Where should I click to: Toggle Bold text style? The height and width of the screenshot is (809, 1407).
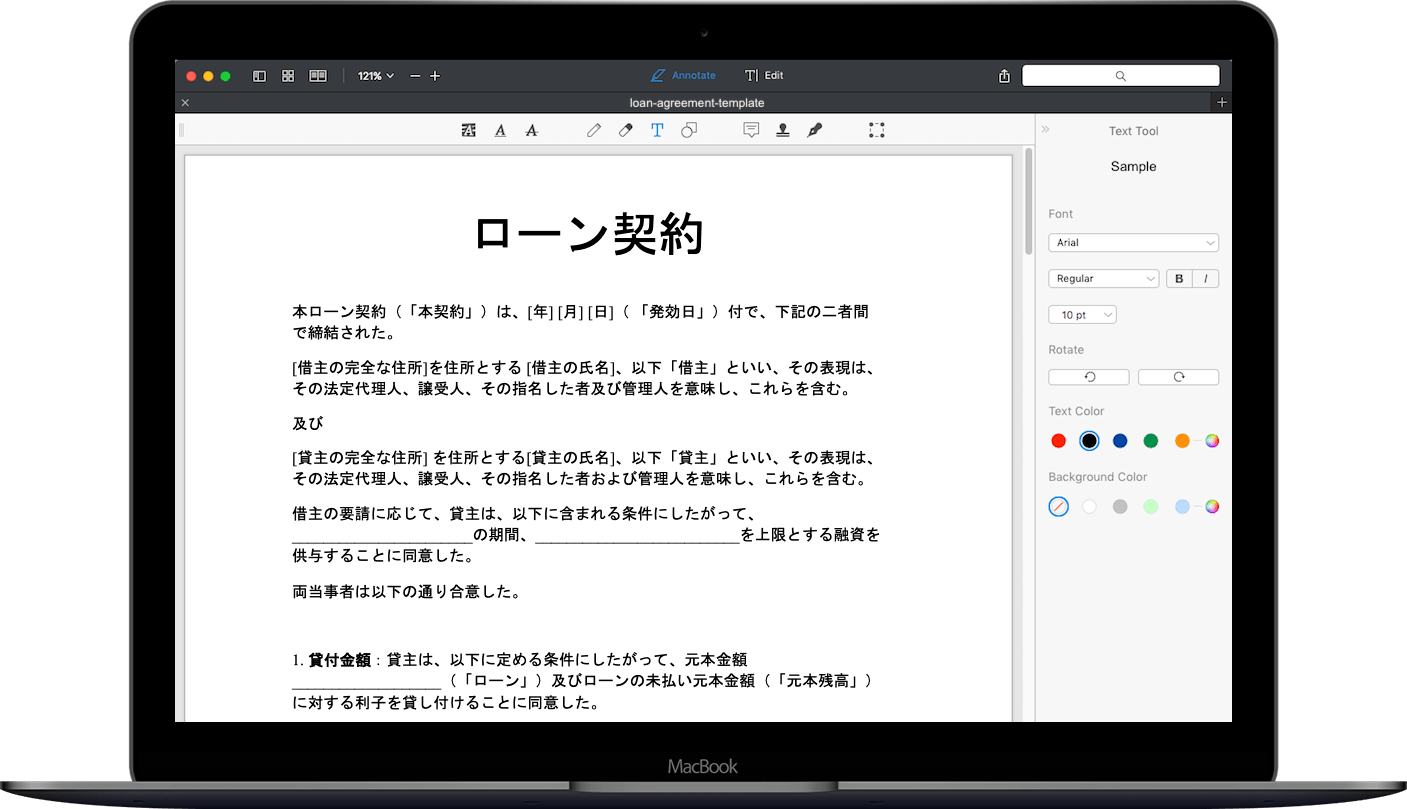[x=1179, y=279]
